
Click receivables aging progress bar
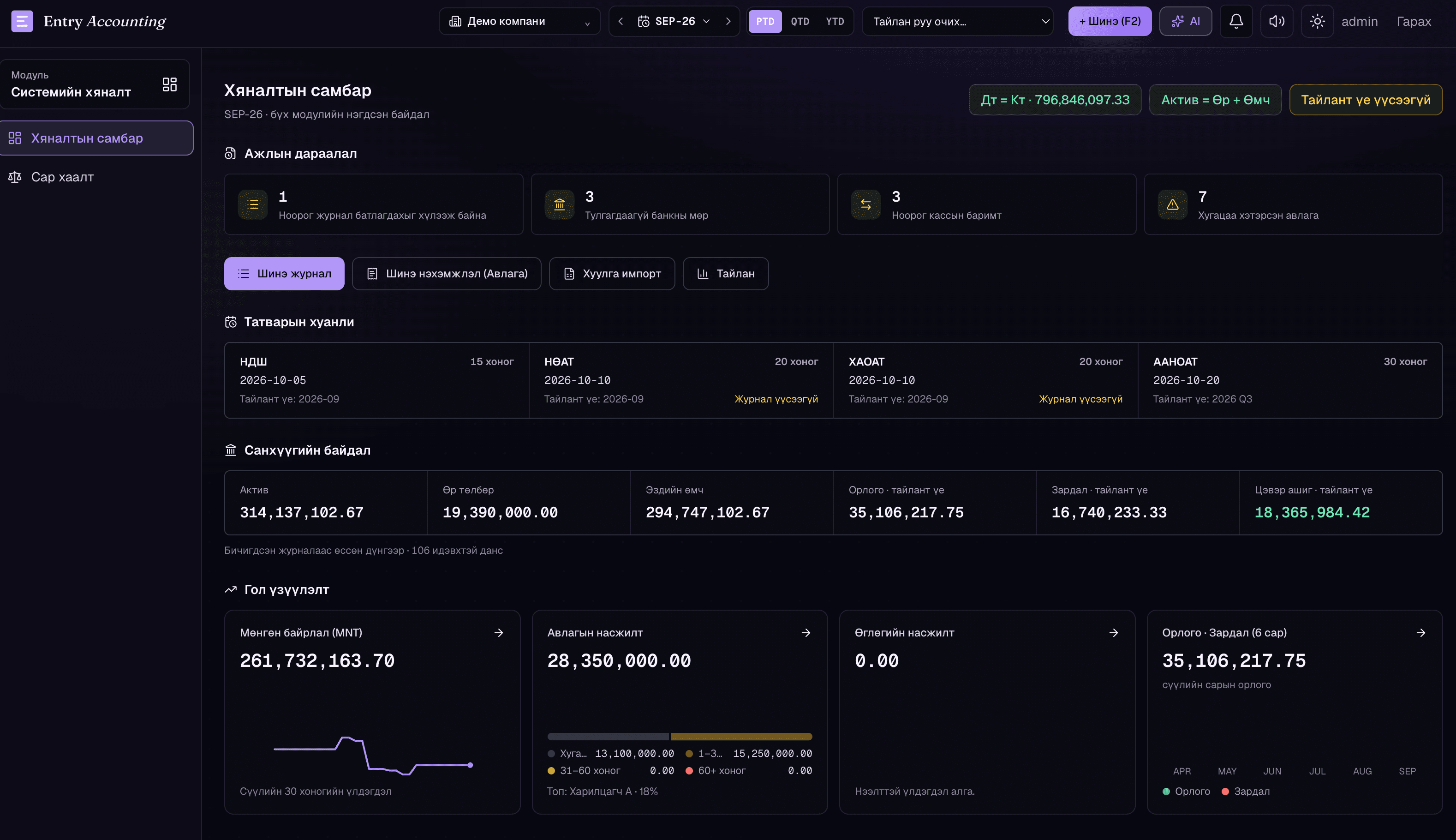coord(679,737)
